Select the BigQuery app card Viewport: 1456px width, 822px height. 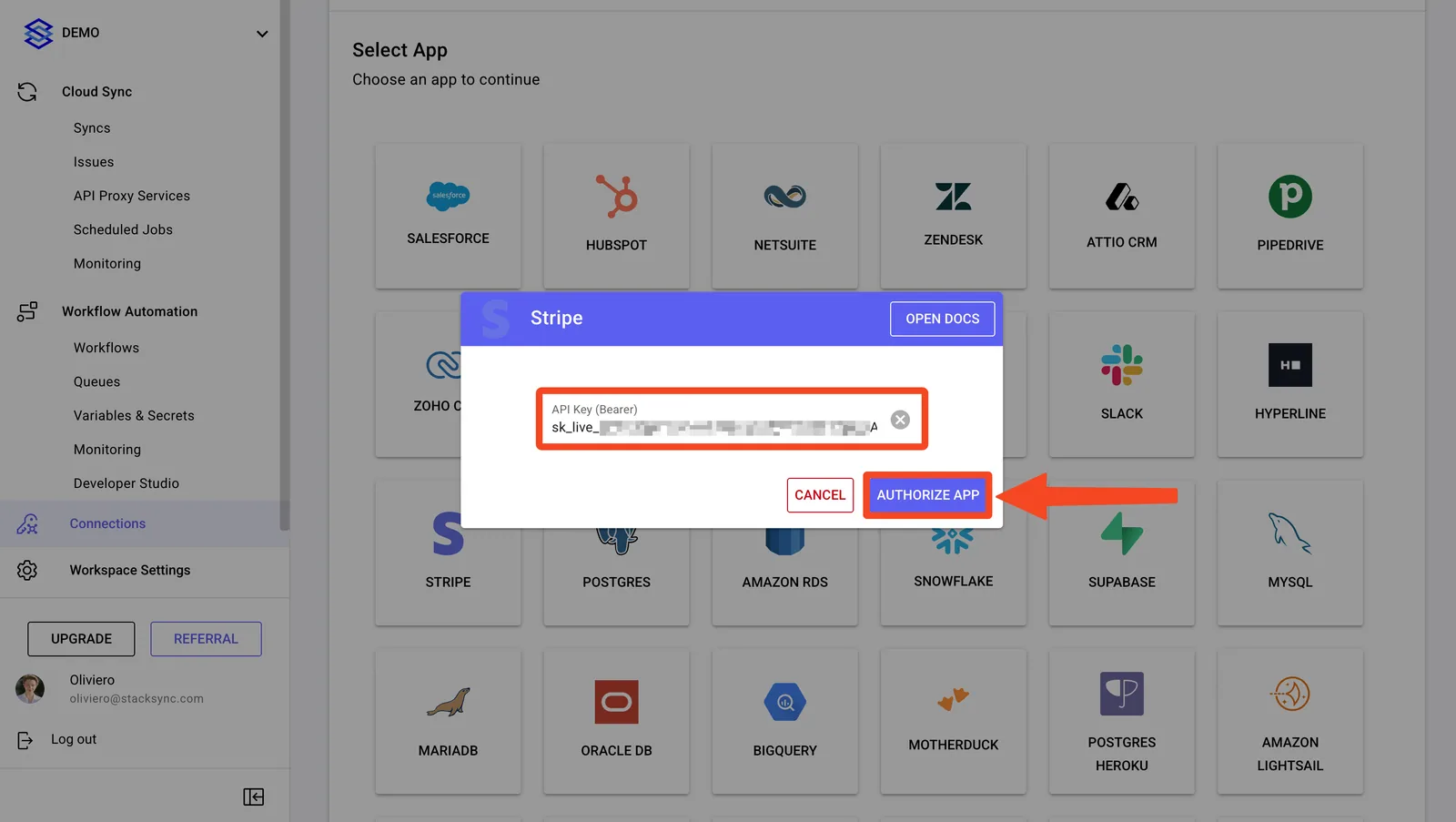tap(784, 721)
